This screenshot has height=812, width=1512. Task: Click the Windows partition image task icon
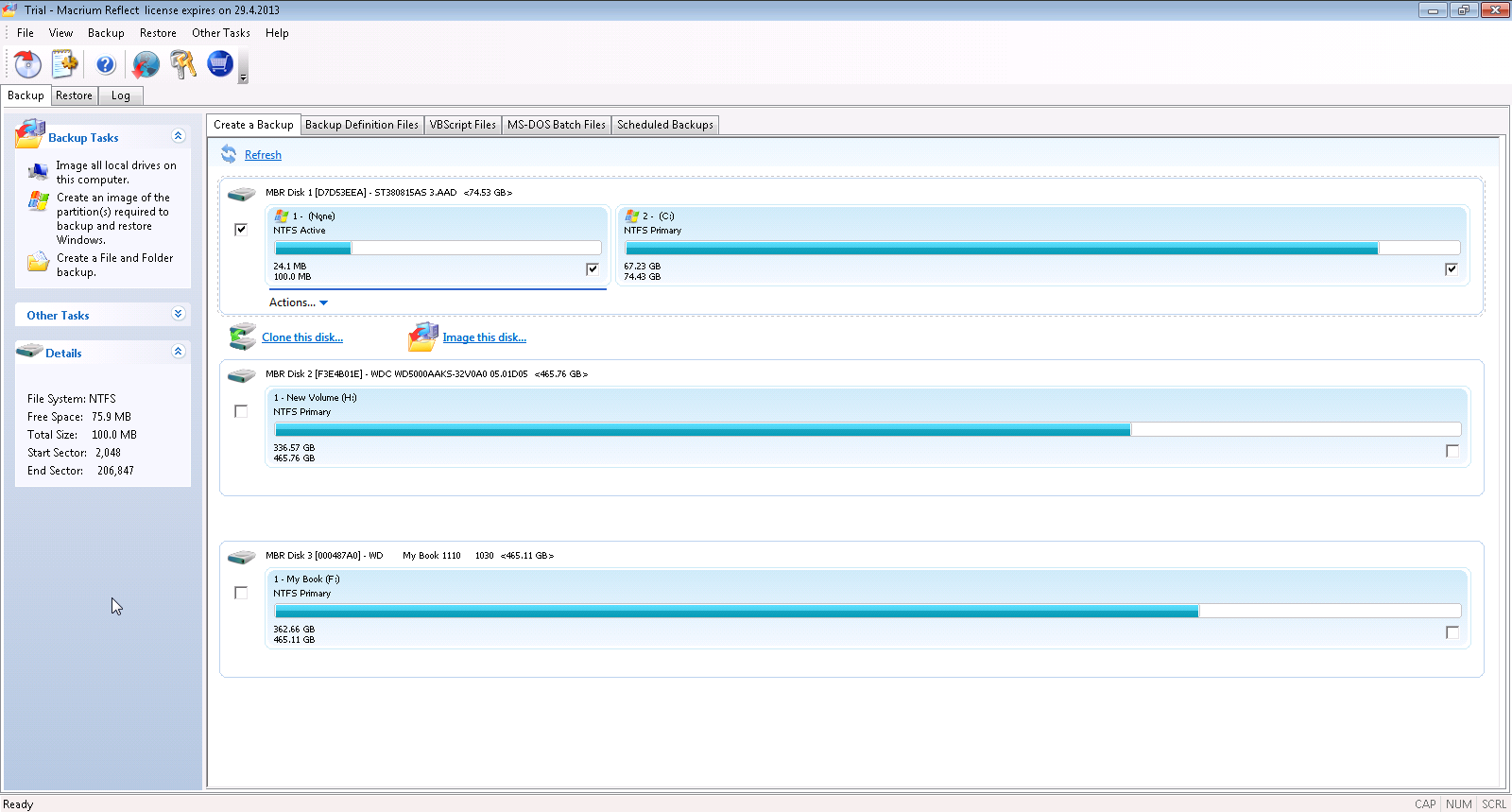pos(38,200)
